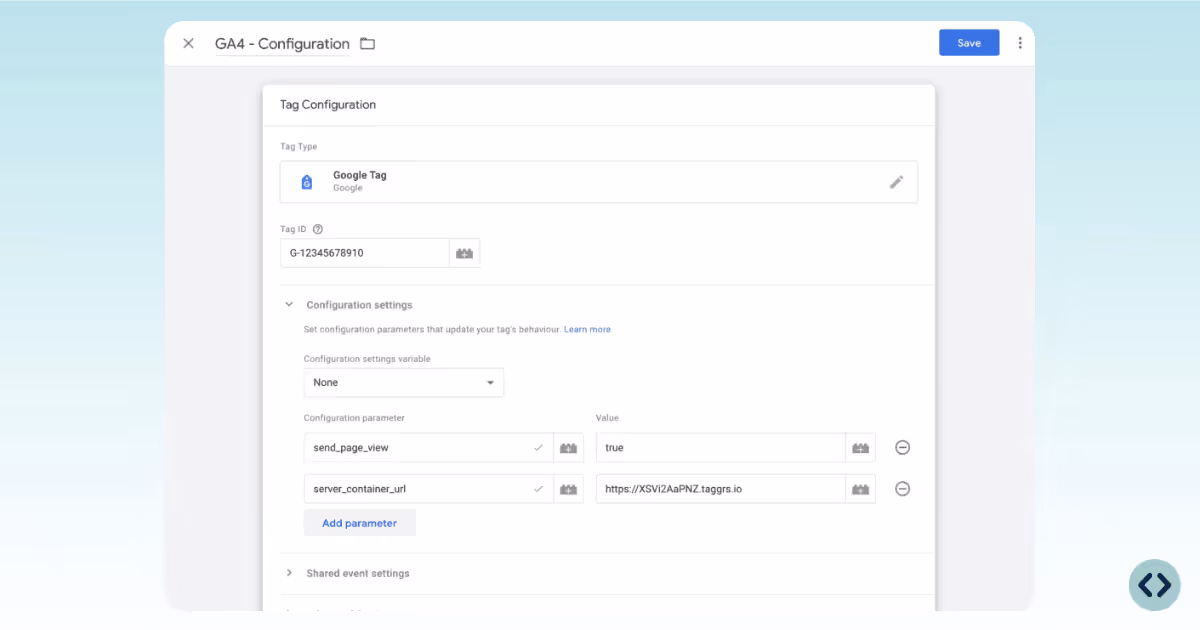Remove the send_page_view parameter row
The width and height of the screenshot is (1200, 630).
tap(902, 448)
